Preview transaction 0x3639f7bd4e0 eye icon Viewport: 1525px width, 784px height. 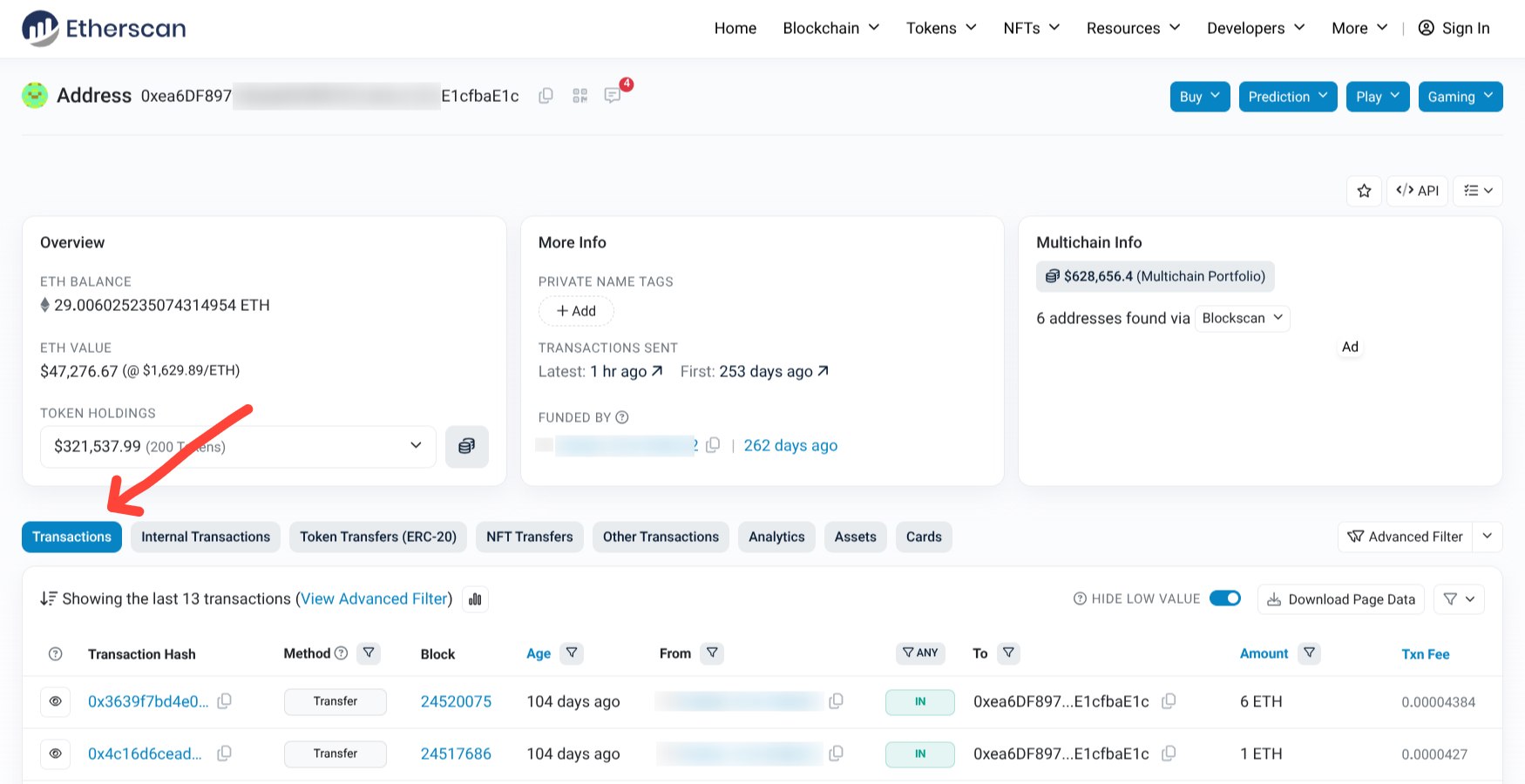pyautogui.click(x=56, y=701)
